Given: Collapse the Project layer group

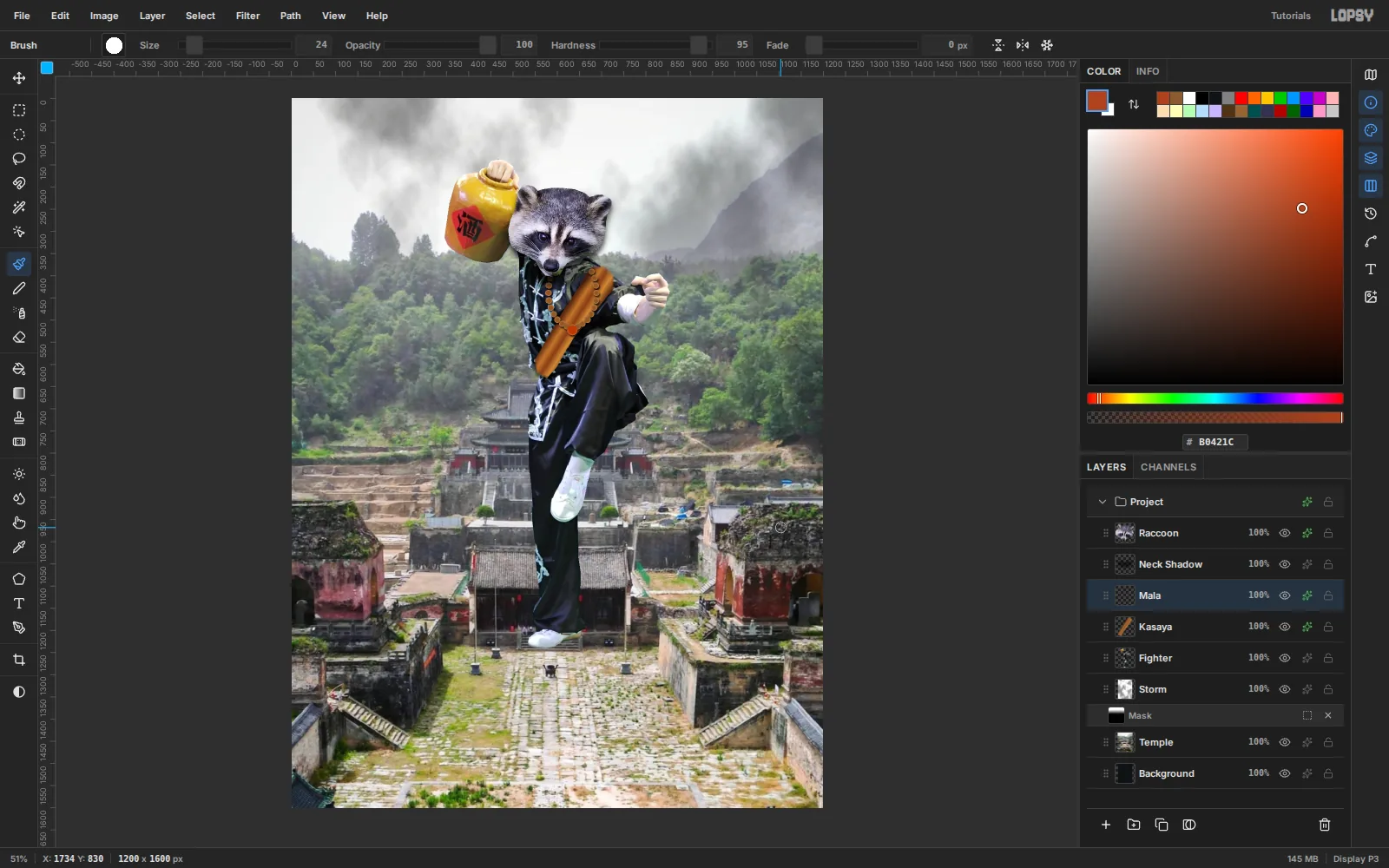Looking at the screenshot, I should [x=1103, y=502].
